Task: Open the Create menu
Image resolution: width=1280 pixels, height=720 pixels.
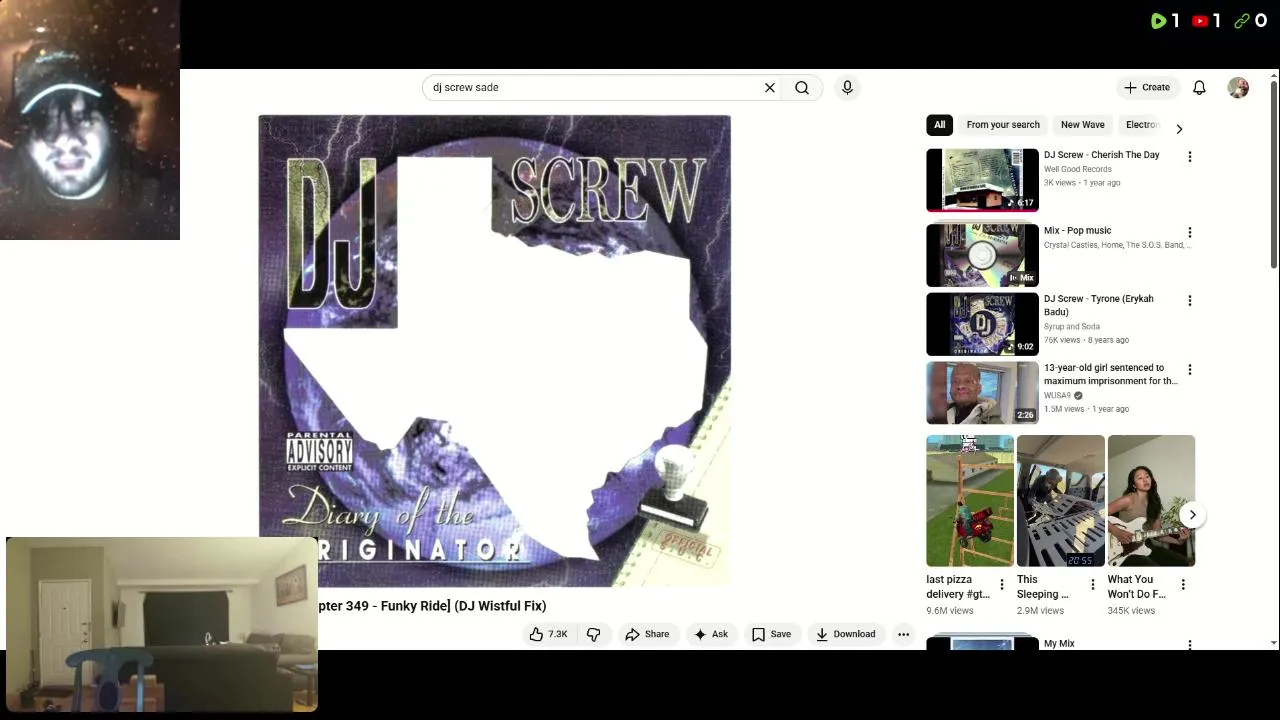Action: coord(1147,88)
